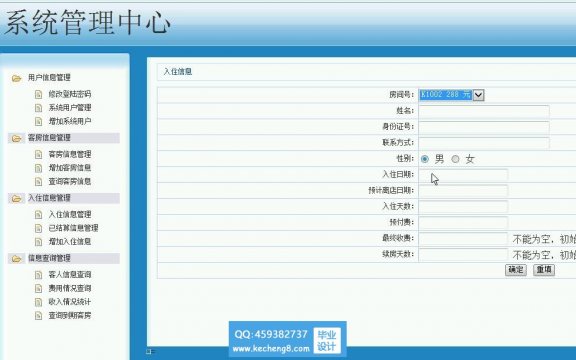Viewport: 576px width, 360px height.
Task: Click the page icon next to 收入情况统计
Action: click(x=39, y=302)
